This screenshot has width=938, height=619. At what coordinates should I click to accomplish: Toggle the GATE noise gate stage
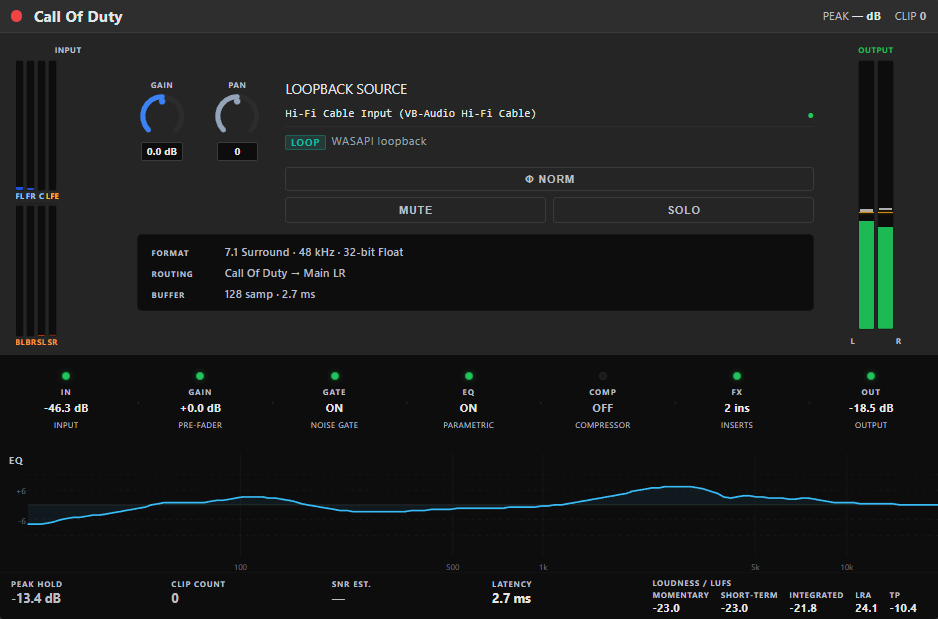[334, 400]
